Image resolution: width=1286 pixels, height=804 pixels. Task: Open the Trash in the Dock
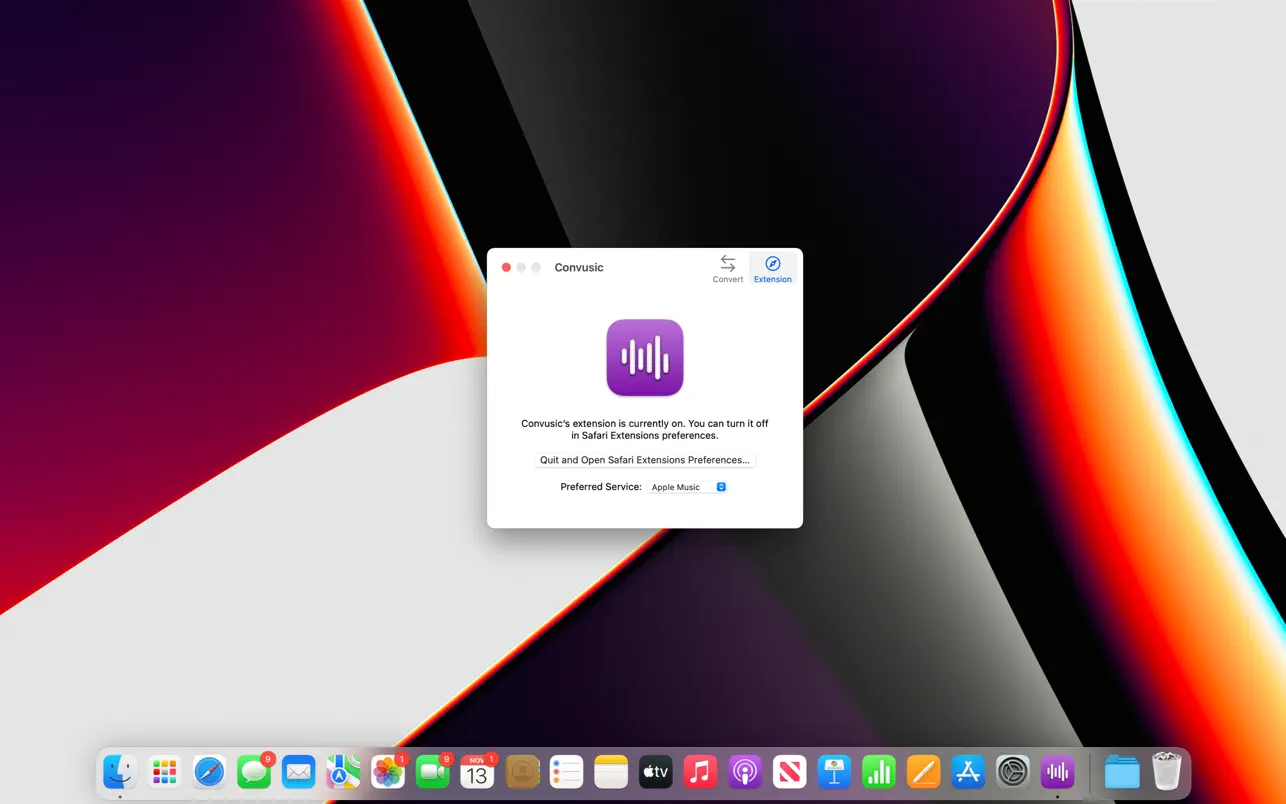click(x=1166, y=772)
